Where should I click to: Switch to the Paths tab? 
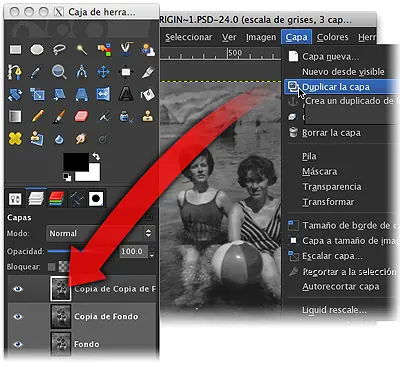coord(76,199)
